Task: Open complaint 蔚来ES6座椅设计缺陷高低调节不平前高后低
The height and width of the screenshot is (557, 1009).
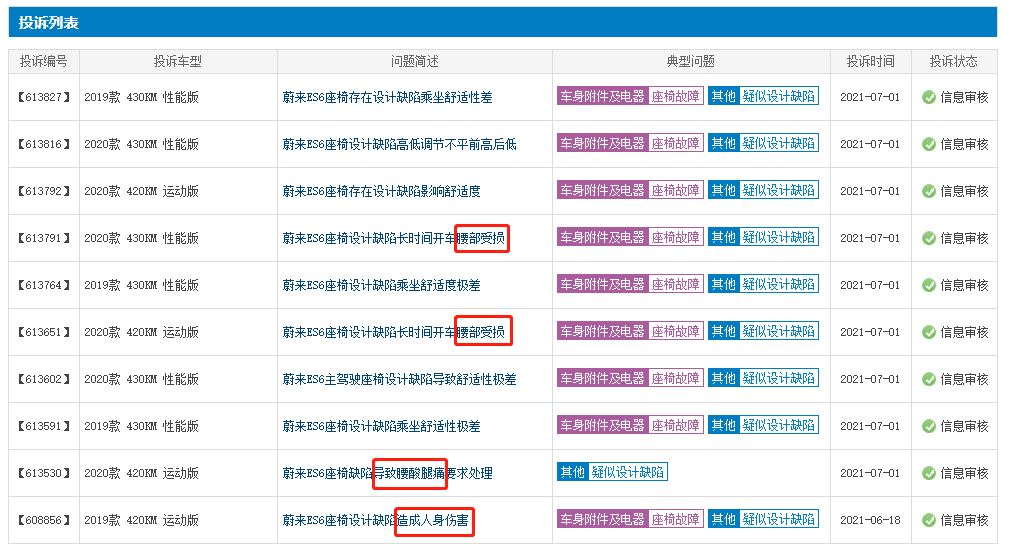Action: click(x=400, y=144)
